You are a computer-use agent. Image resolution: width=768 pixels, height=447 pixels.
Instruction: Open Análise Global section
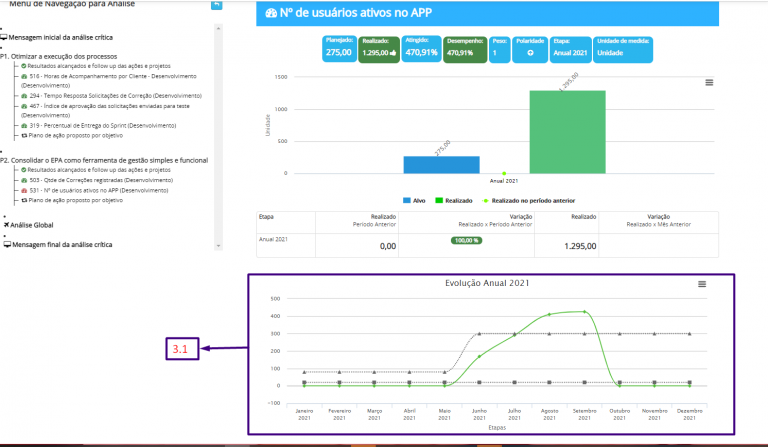coord(32,225)
